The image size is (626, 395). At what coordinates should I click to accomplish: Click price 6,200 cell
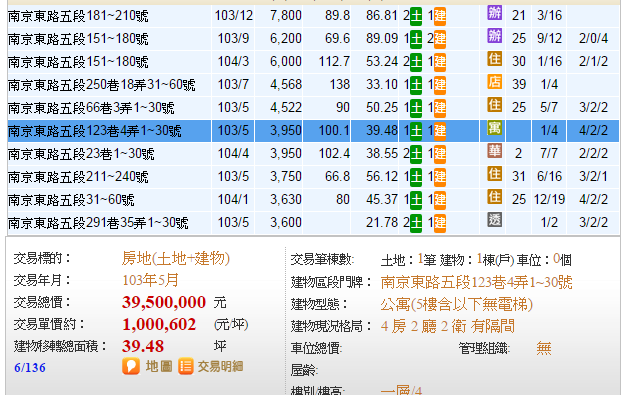(x=286, y=39)
